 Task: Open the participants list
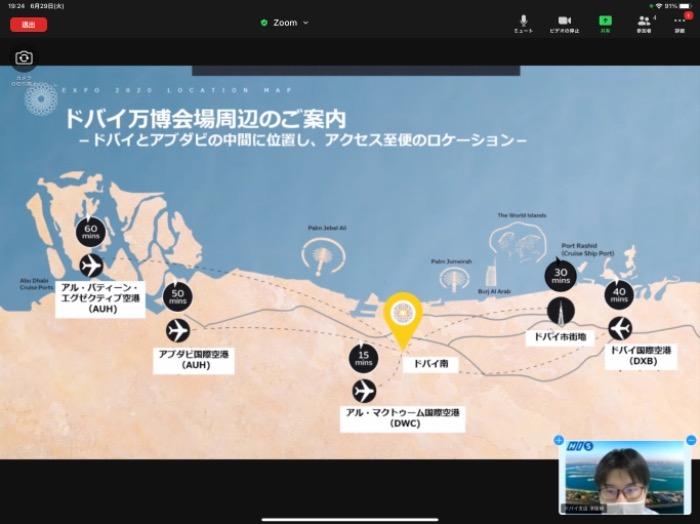pos(644,22)
